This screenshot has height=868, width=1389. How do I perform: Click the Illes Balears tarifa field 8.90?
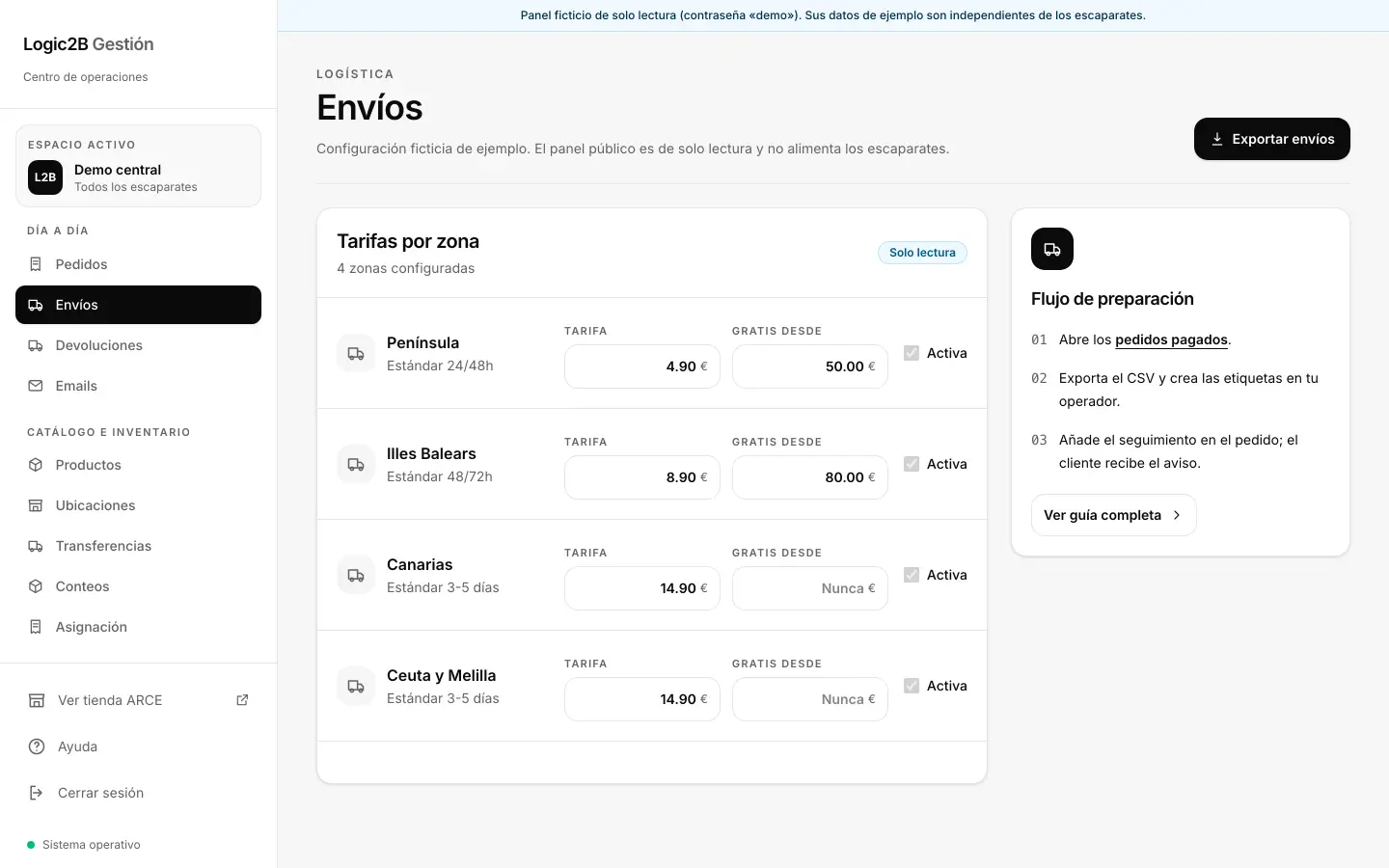tap(642, 477)
